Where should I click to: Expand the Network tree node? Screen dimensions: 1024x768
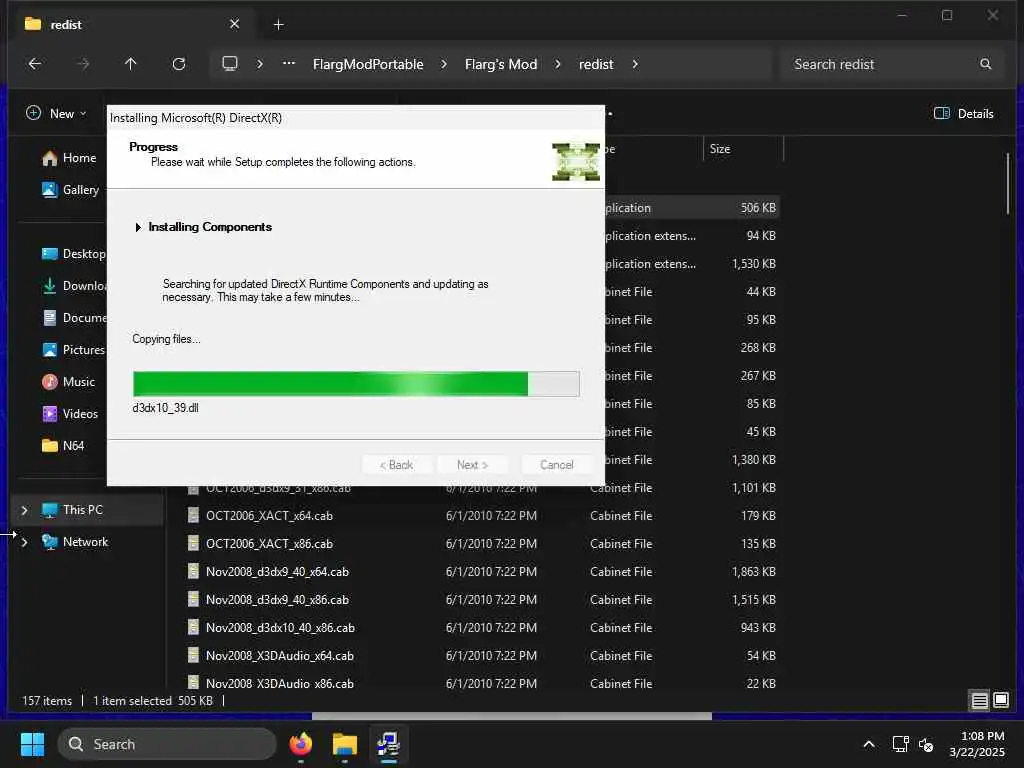click(24, 542)
